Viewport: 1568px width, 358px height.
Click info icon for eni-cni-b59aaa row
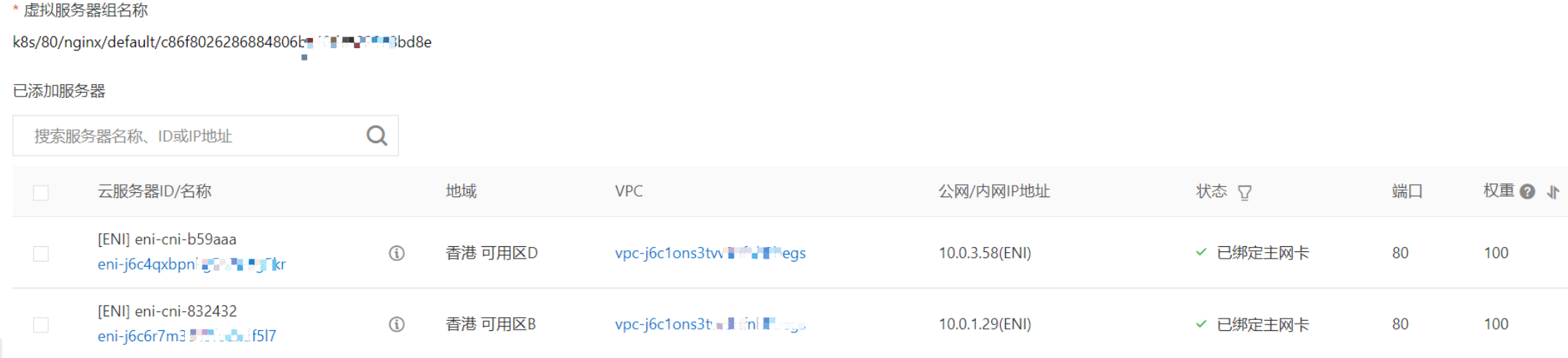[396, 254]
